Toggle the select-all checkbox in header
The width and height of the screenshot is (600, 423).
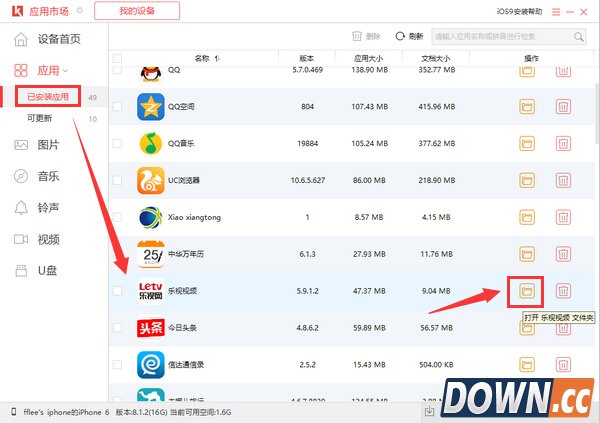(118, 58)
